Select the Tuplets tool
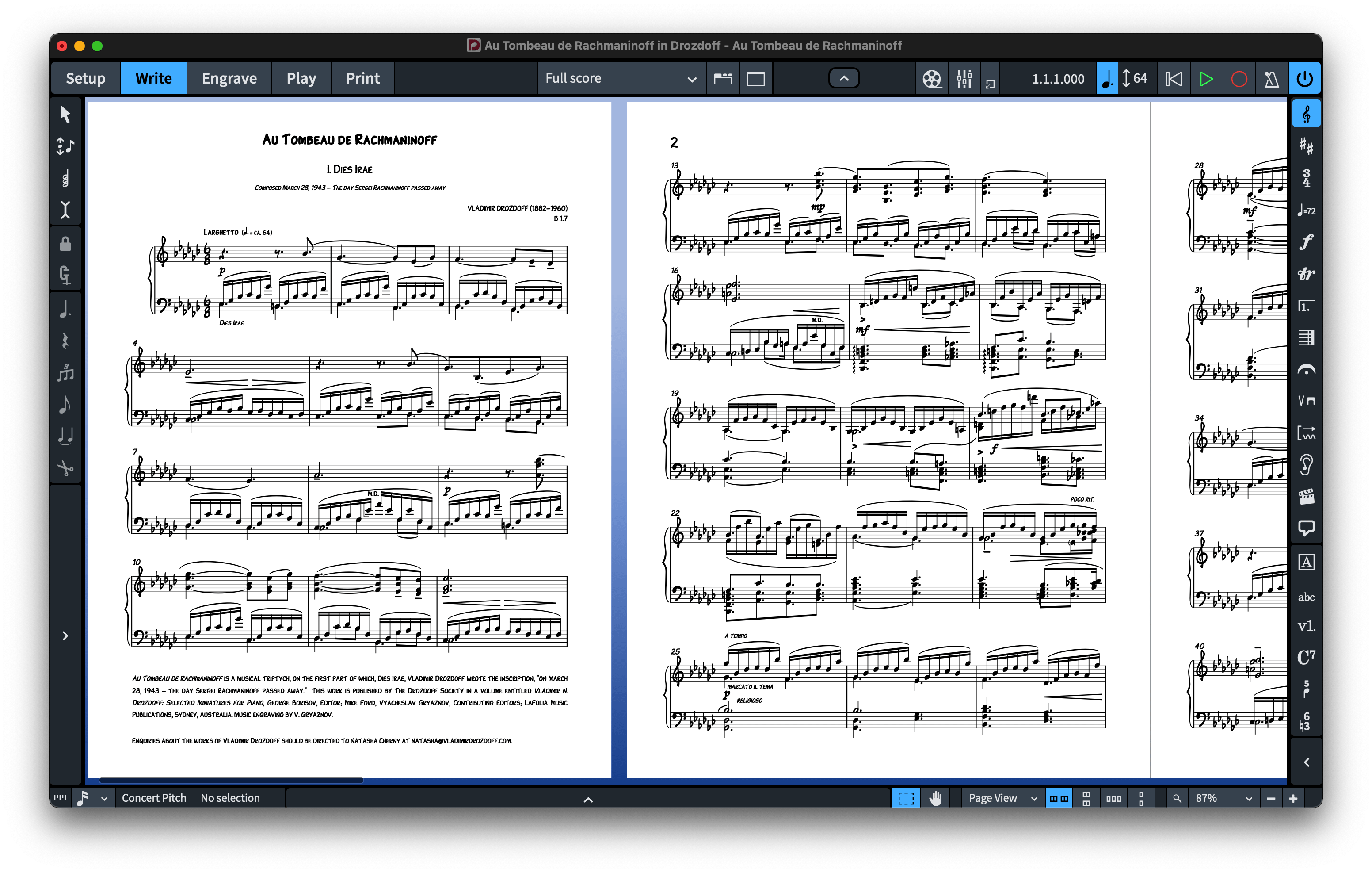Image resolution: width=1372 pixels, height=873 pixels. [x=65, y=374]
